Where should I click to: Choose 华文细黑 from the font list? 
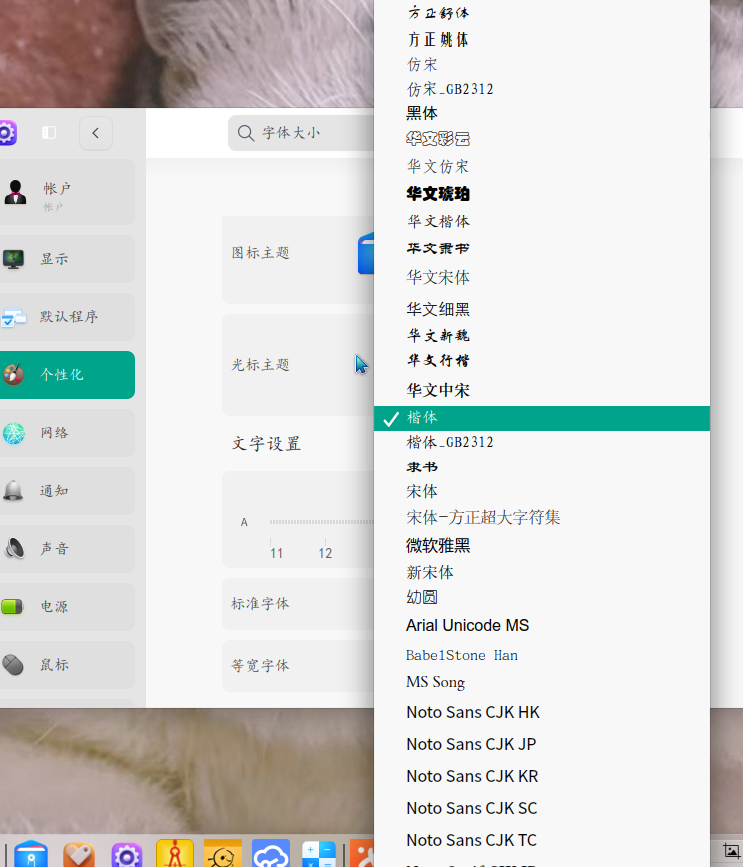(542, 309)
